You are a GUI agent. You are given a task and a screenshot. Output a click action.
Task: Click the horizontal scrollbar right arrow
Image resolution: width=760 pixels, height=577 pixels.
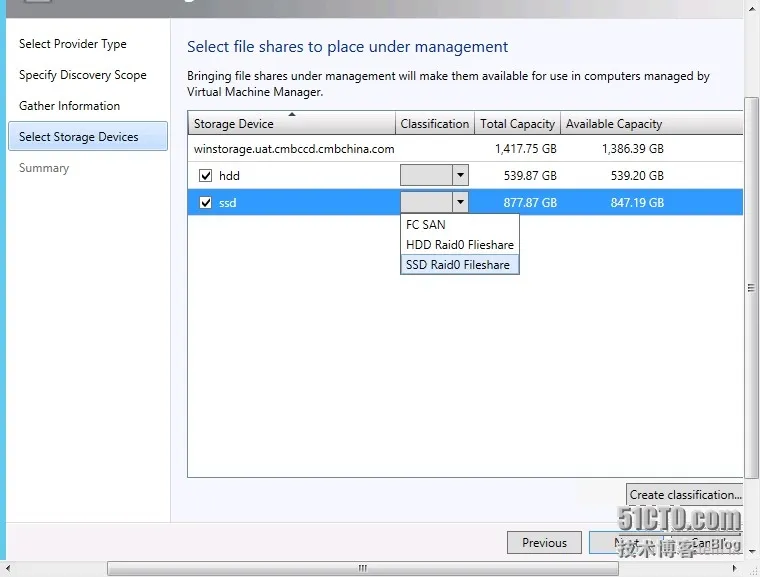pyautogui.click(x=735, y=568)
